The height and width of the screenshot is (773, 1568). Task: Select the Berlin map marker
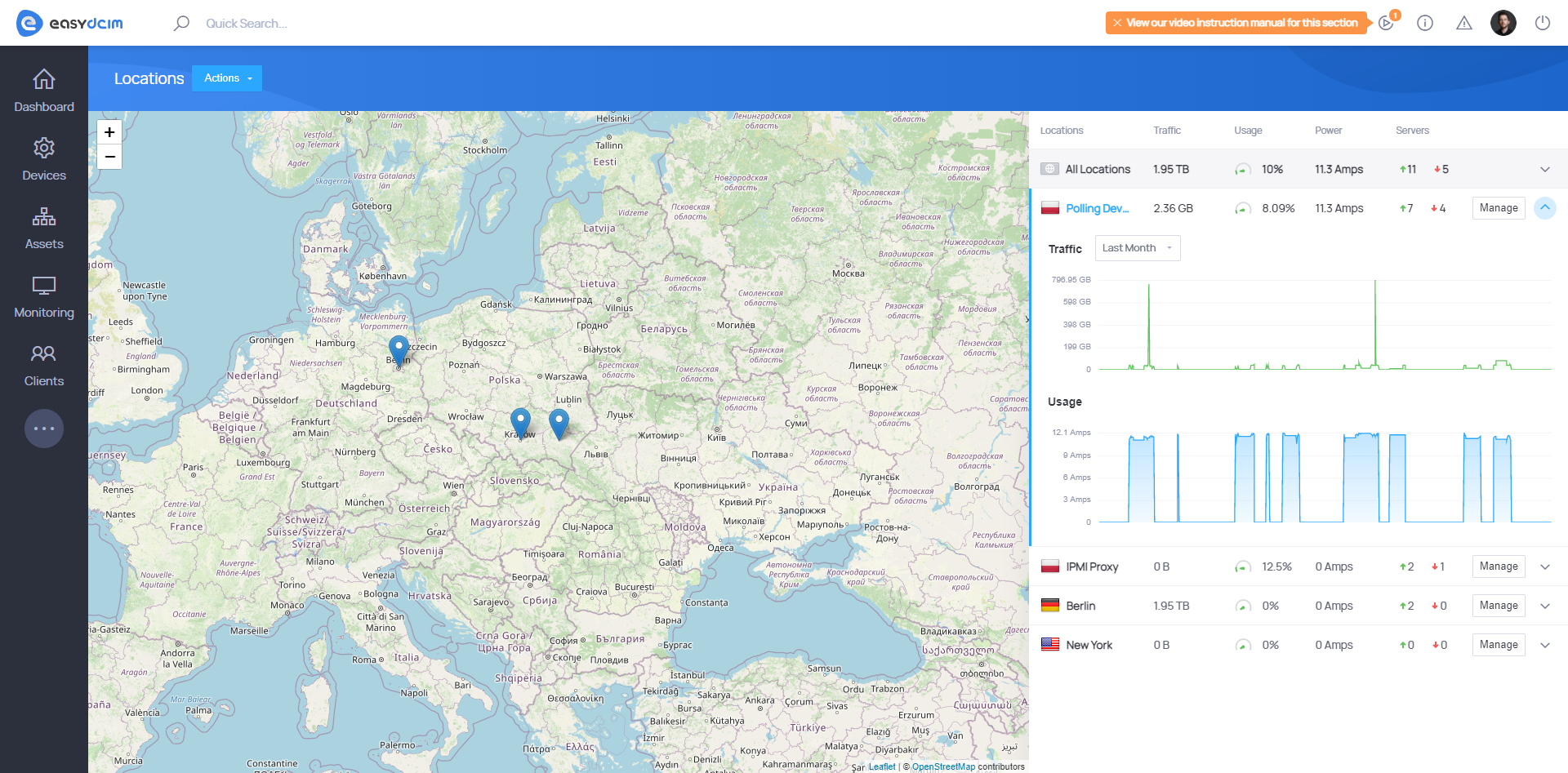tap(399, 351)
